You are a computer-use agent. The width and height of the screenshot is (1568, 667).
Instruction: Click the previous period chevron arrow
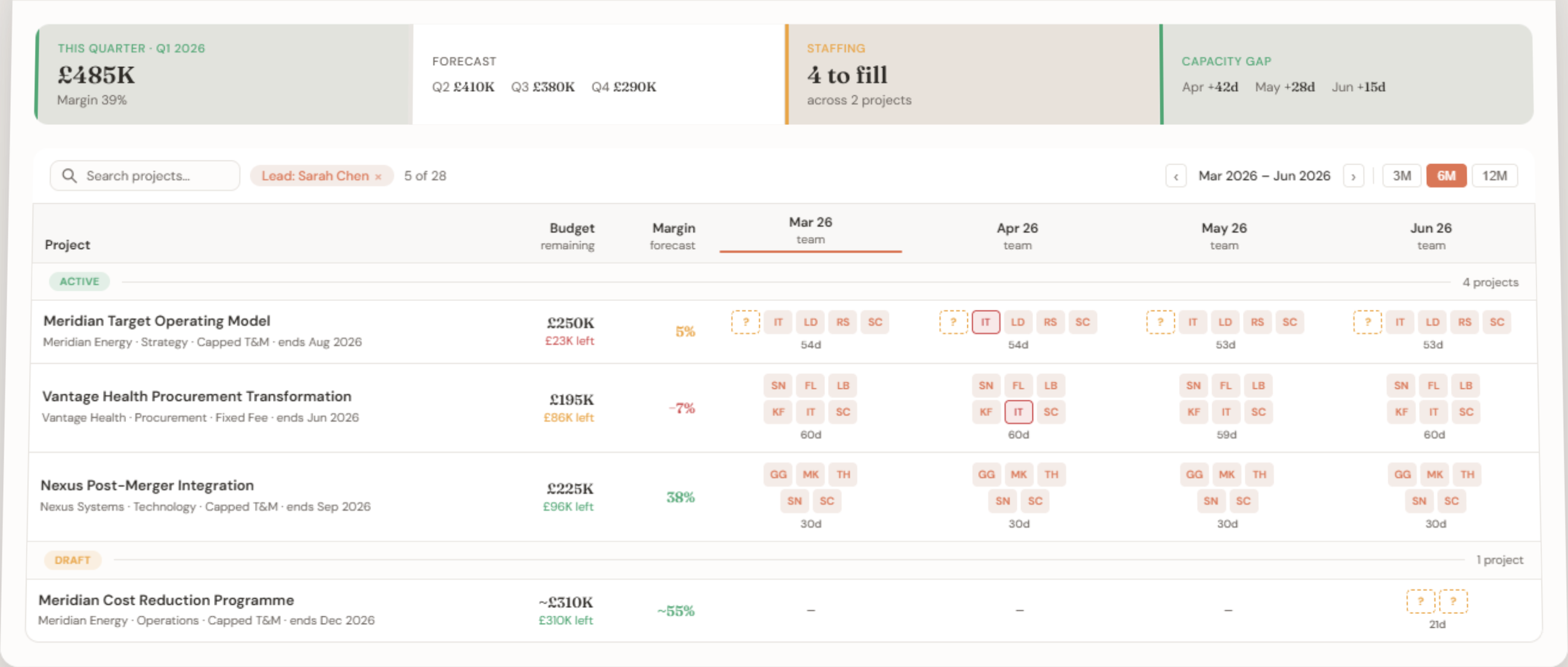tap(1176, 175)
